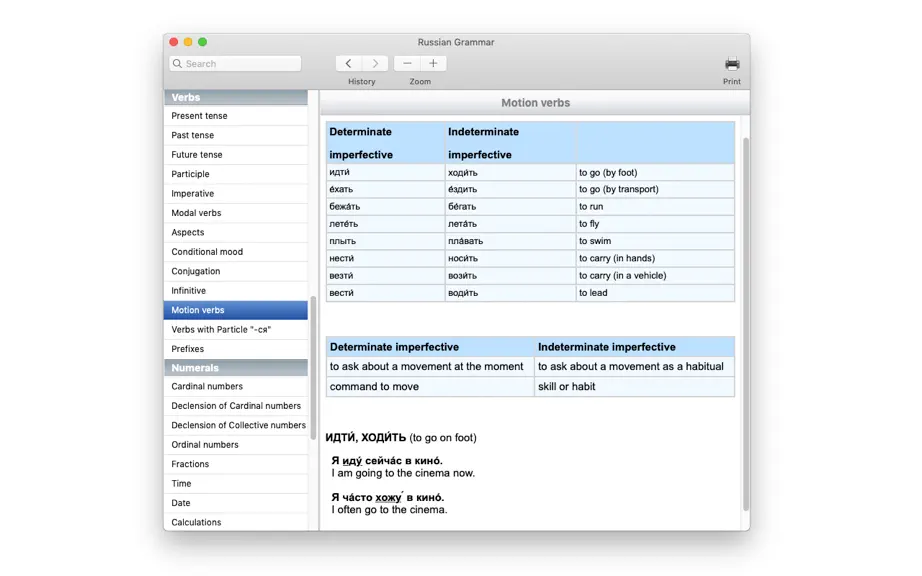This screenshot has width=922, height=576.
Task: Select Prefixes in the sidebar
Action: click(x=236, y=349)
